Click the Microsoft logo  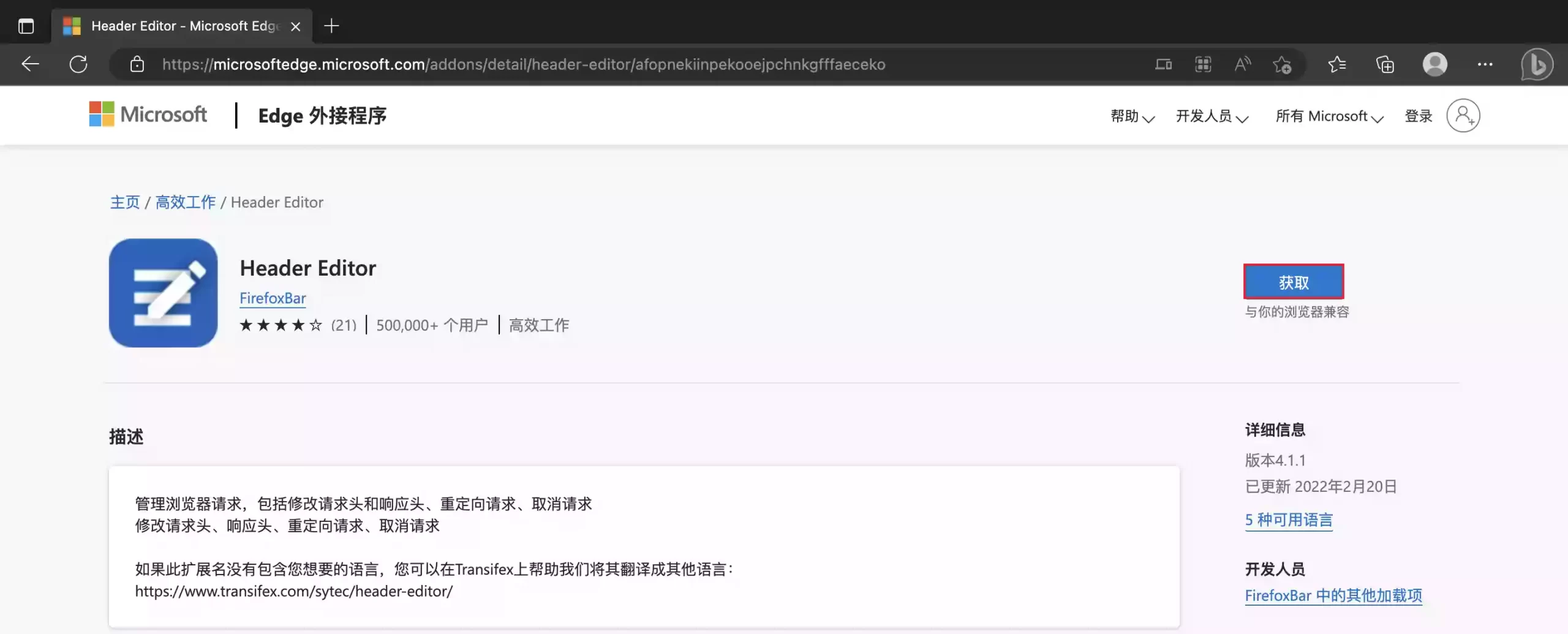click(x=148, y=115)
